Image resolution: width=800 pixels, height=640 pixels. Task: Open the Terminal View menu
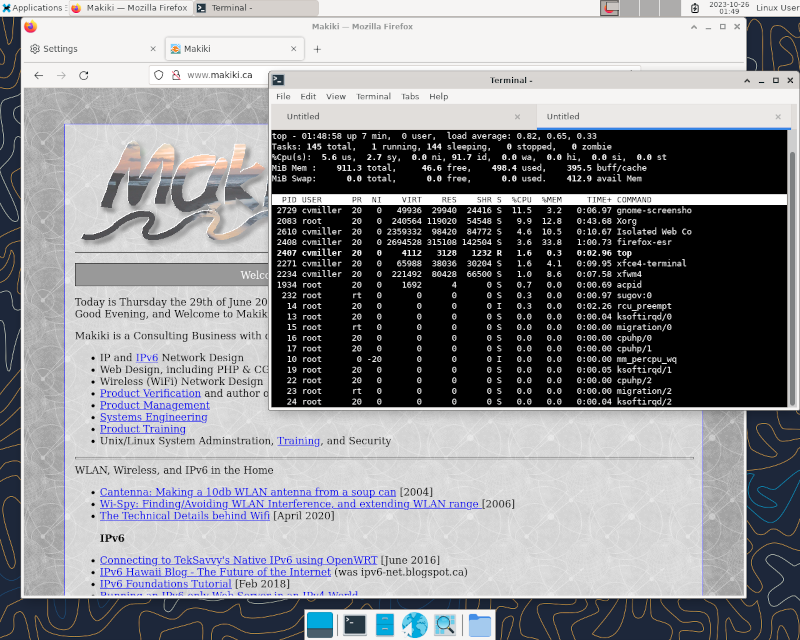coord(336,96)
